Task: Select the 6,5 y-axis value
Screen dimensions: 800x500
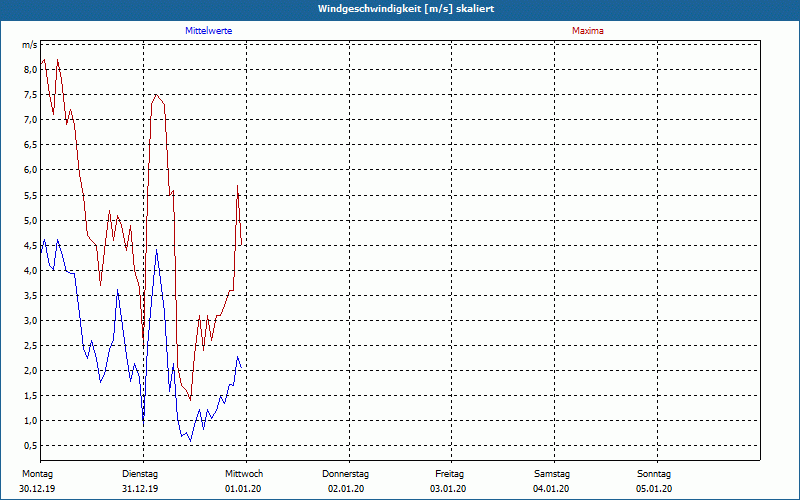Action: (31, 145)
